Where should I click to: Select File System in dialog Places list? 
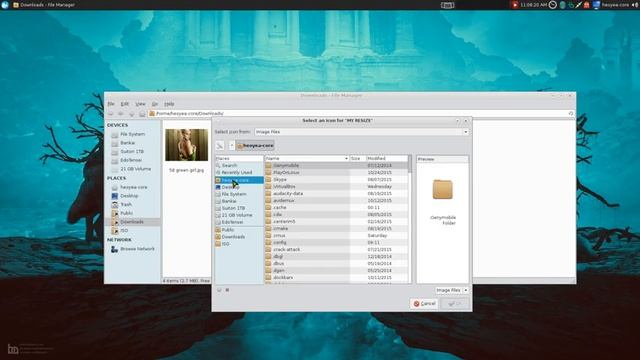tap(239, 194)
